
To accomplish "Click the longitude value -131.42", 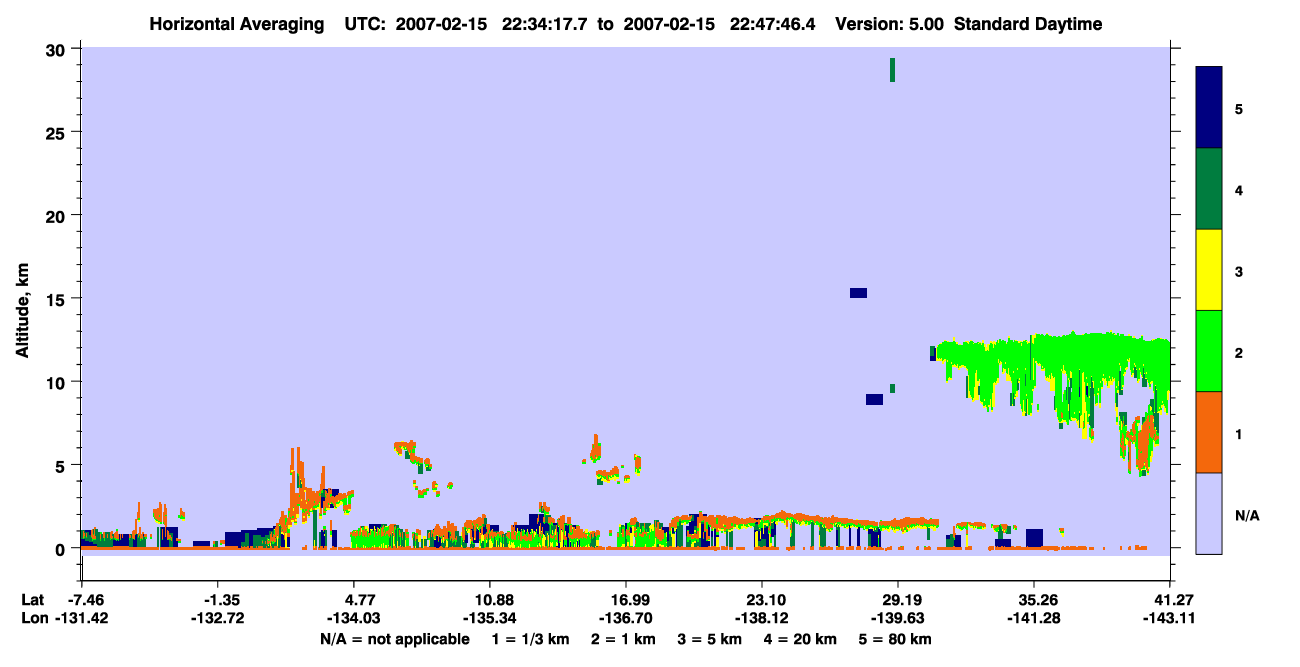I will (x=81, y=619).
